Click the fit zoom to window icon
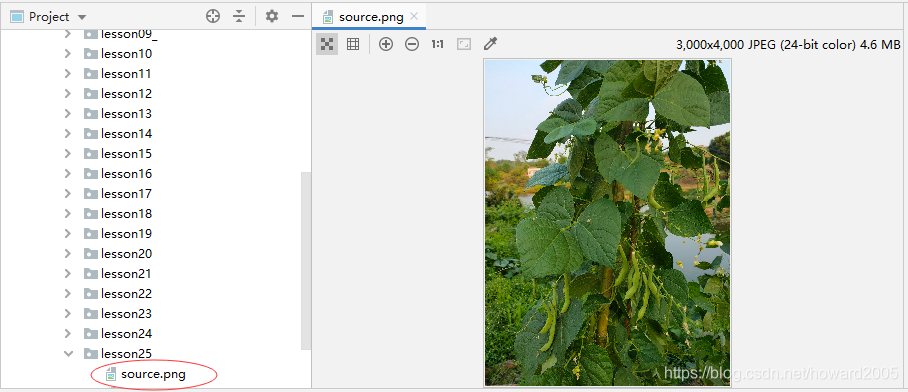This screenshot has height=392, width=908. (464, 44)
